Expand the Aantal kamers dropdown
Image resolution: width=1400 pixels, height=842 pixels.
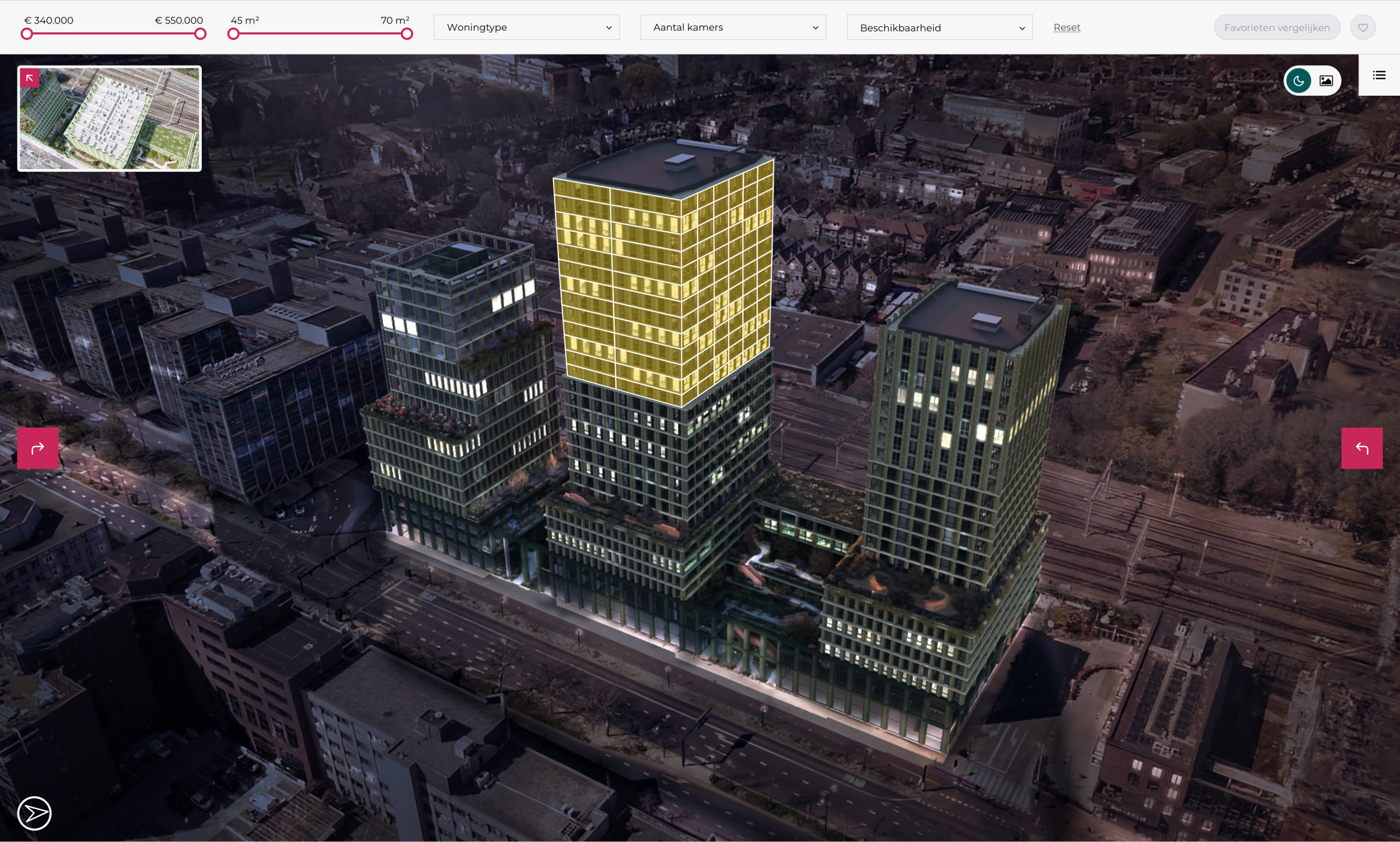coord(733,27)
